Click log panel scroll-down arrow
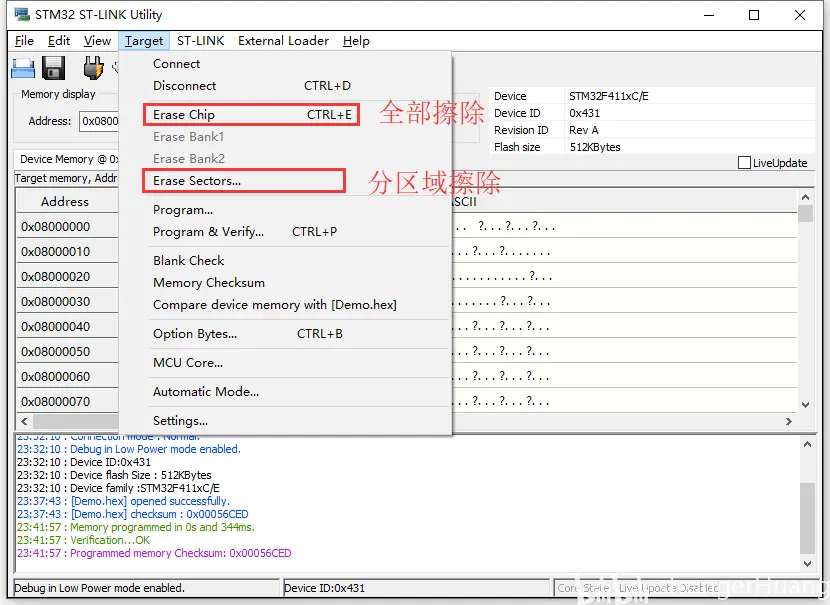This screenshot has width=830, height=605. click(x=807, y=564)
